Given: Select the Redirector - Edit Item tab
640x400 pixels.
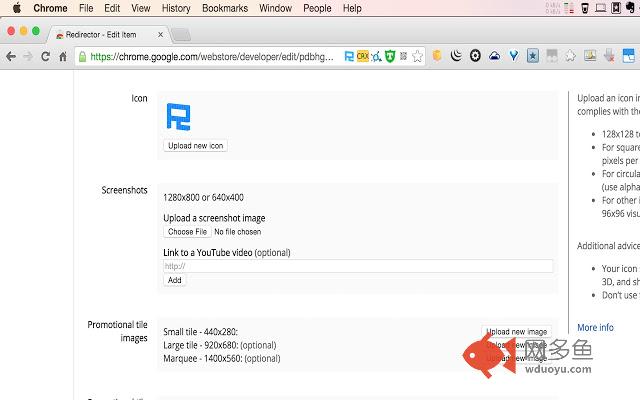Looking at the screenshot, I should coord(100,34).
